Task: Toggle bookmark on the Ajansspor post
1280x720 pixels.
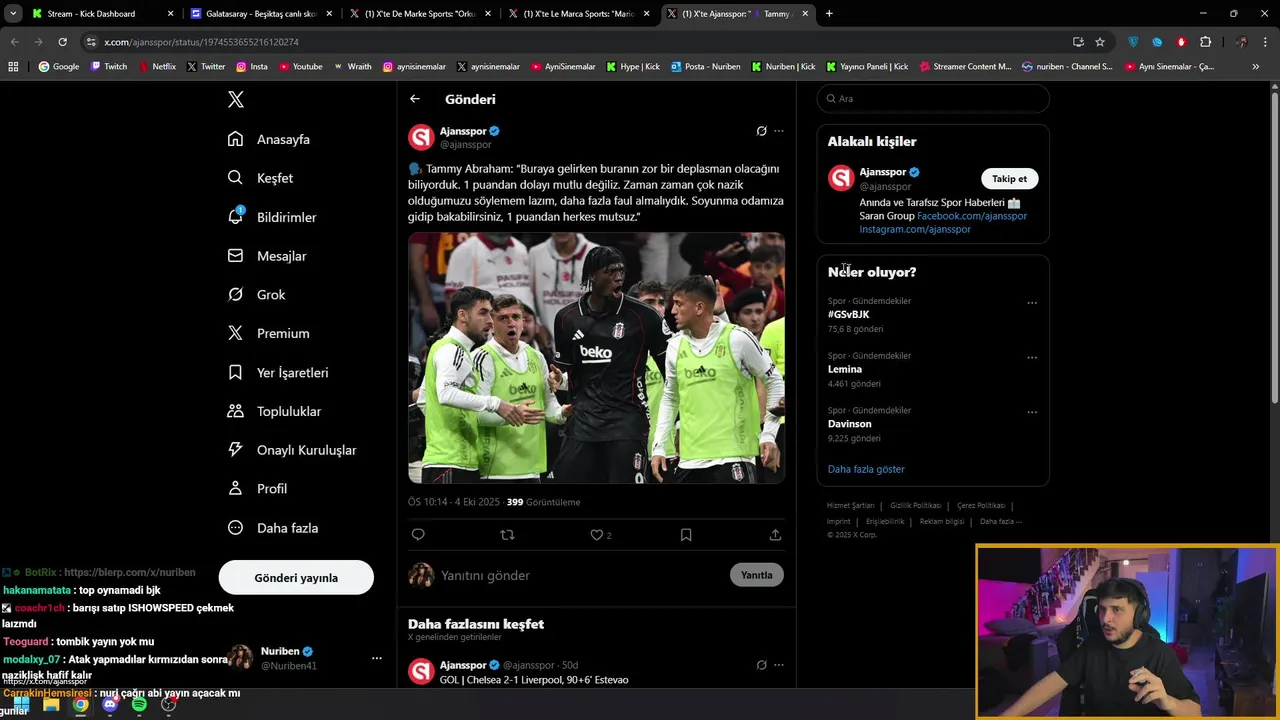Action: (x=686, y=535)
